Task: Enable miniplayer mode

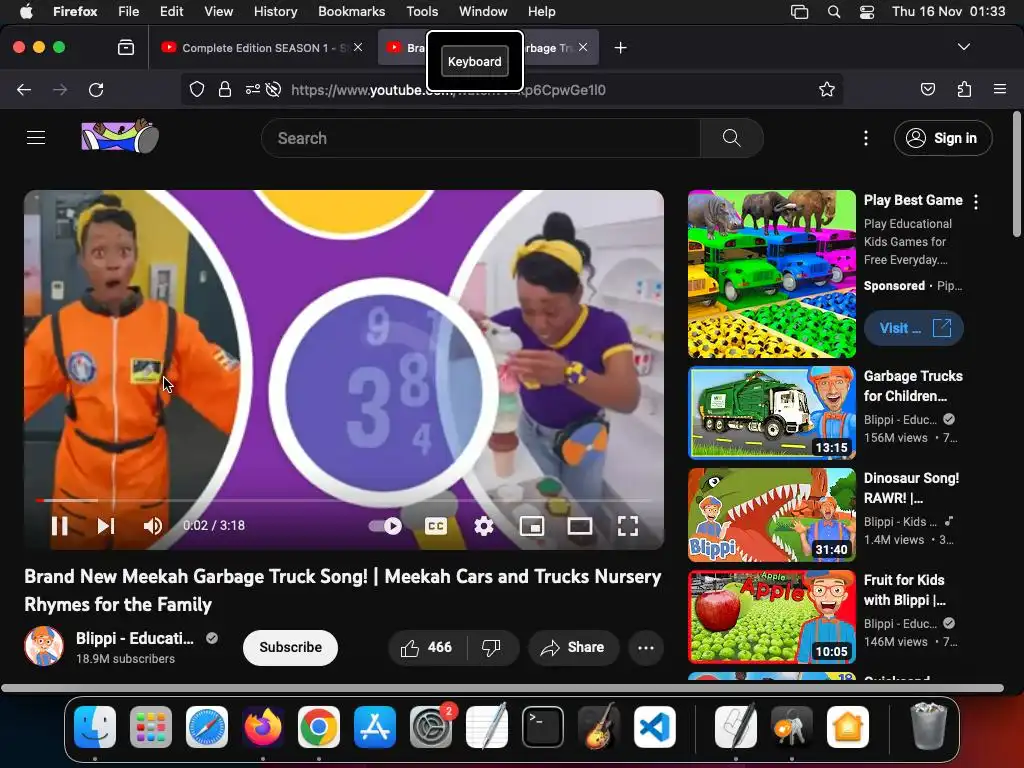Action: coord(532,526)
